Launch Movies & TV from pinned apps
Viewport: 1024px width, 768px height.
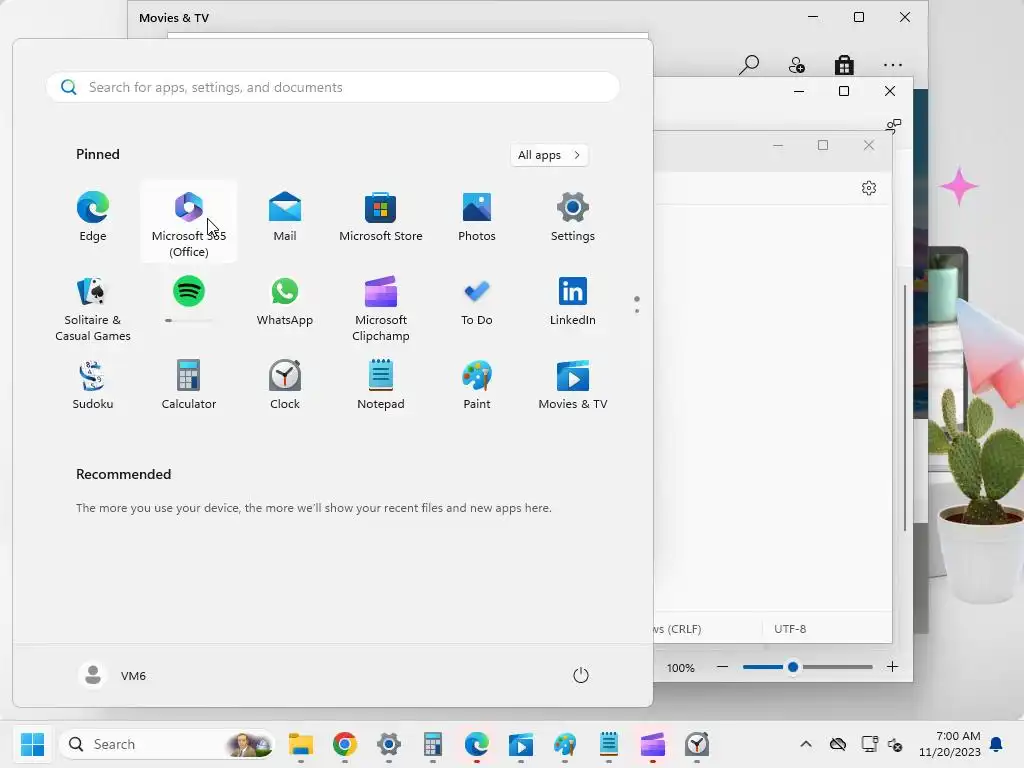tap(573, 386)
